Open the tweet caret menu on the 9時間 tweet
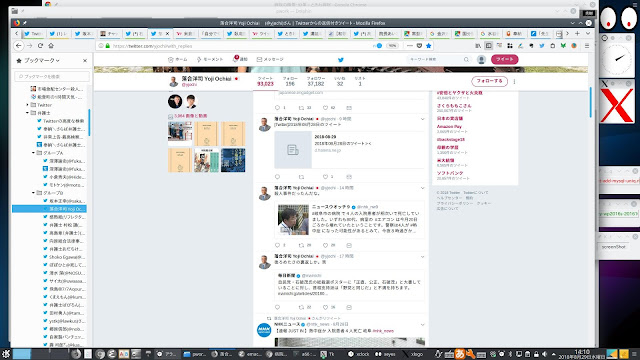The height and width of the screenshot is (360, 640). point(422,119)
